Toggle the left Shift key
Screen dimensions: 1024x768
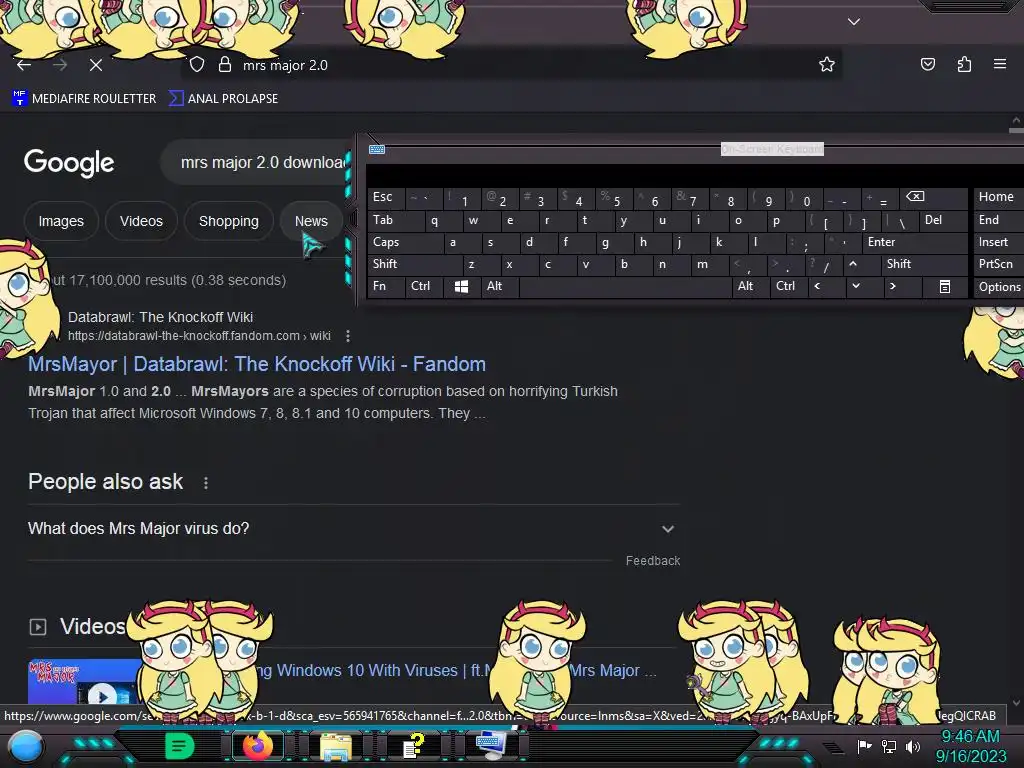[x=414, y=264]
